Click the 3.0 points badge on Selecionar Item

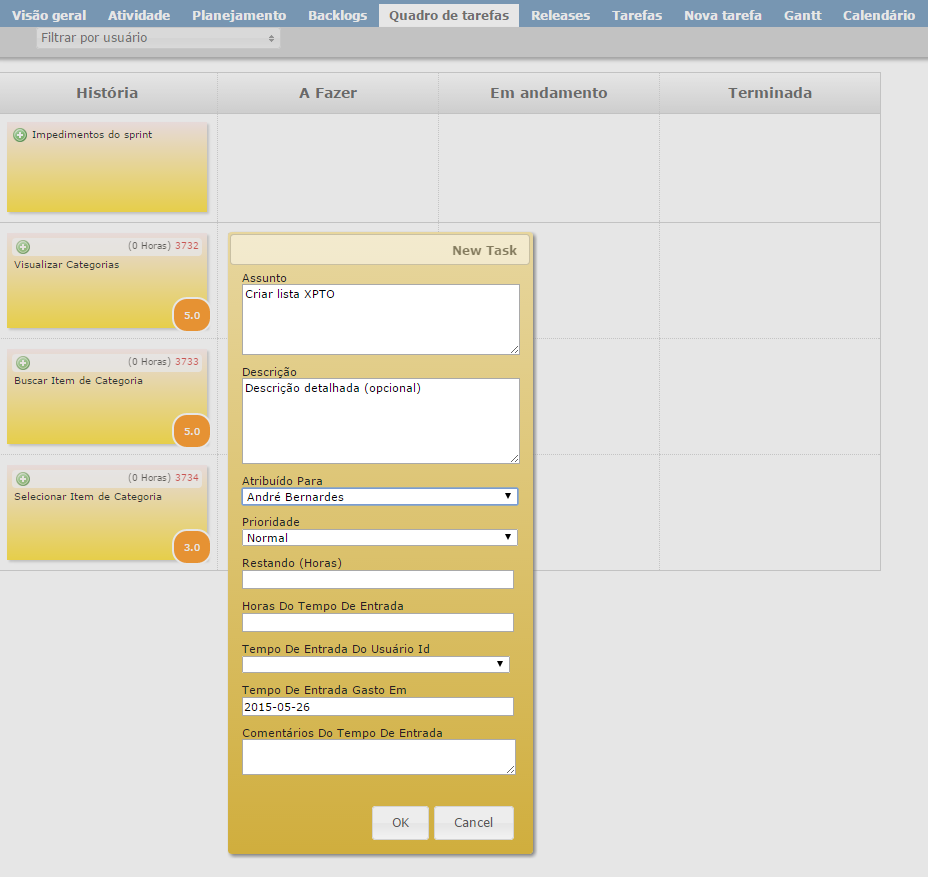[x=192, y=547]
